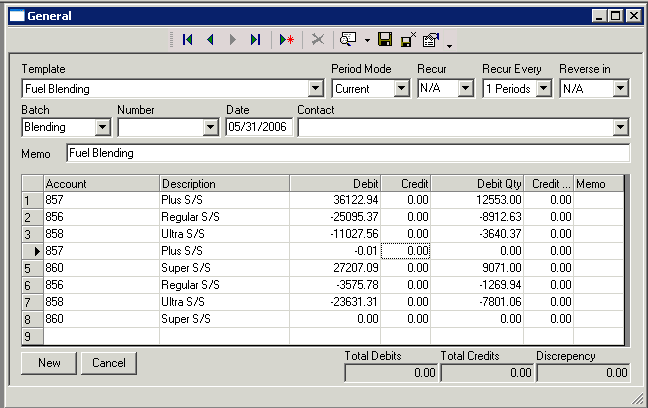The image size is (648, 408).
Task: Select row header 5
Action: [x=32, y=268]
